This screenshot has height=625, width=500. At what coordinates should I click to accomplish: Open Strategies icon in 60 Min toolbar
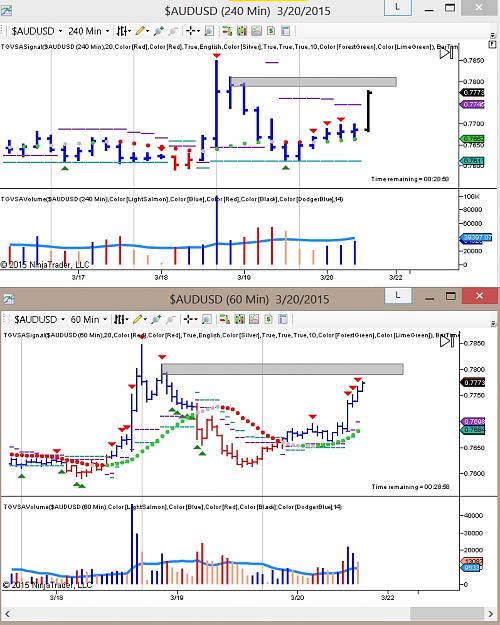(269, 319)
